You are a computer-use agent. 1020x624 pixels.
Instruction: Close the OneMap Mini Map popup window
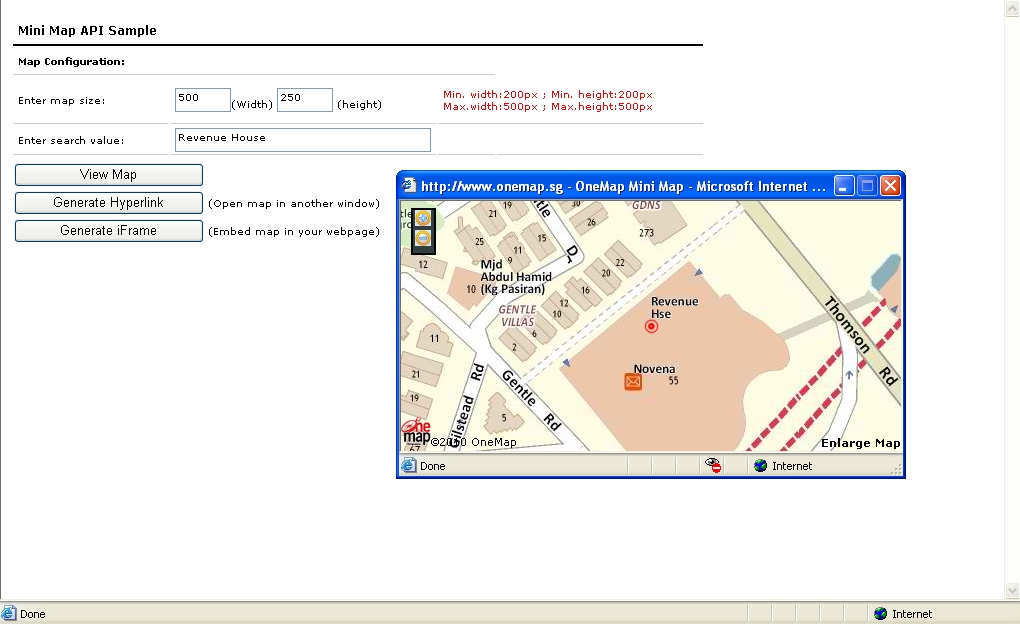891,186
